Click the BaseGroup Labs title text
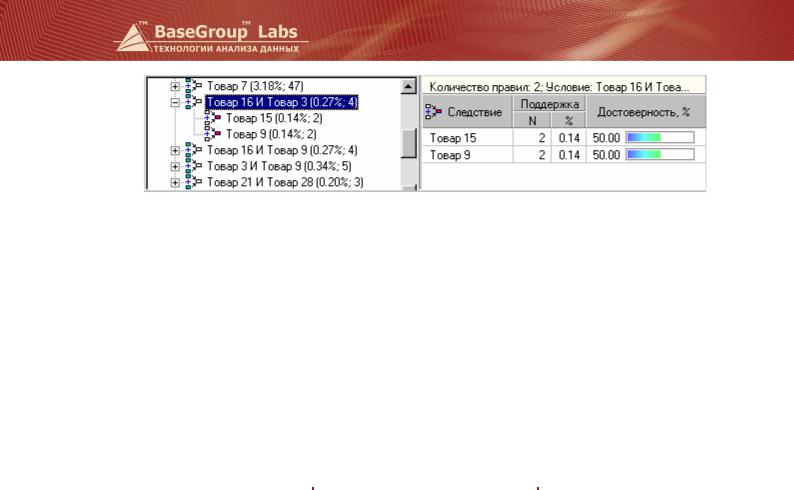Image resolution: width=794 pixels, height=490 pixels. (226, 31)
